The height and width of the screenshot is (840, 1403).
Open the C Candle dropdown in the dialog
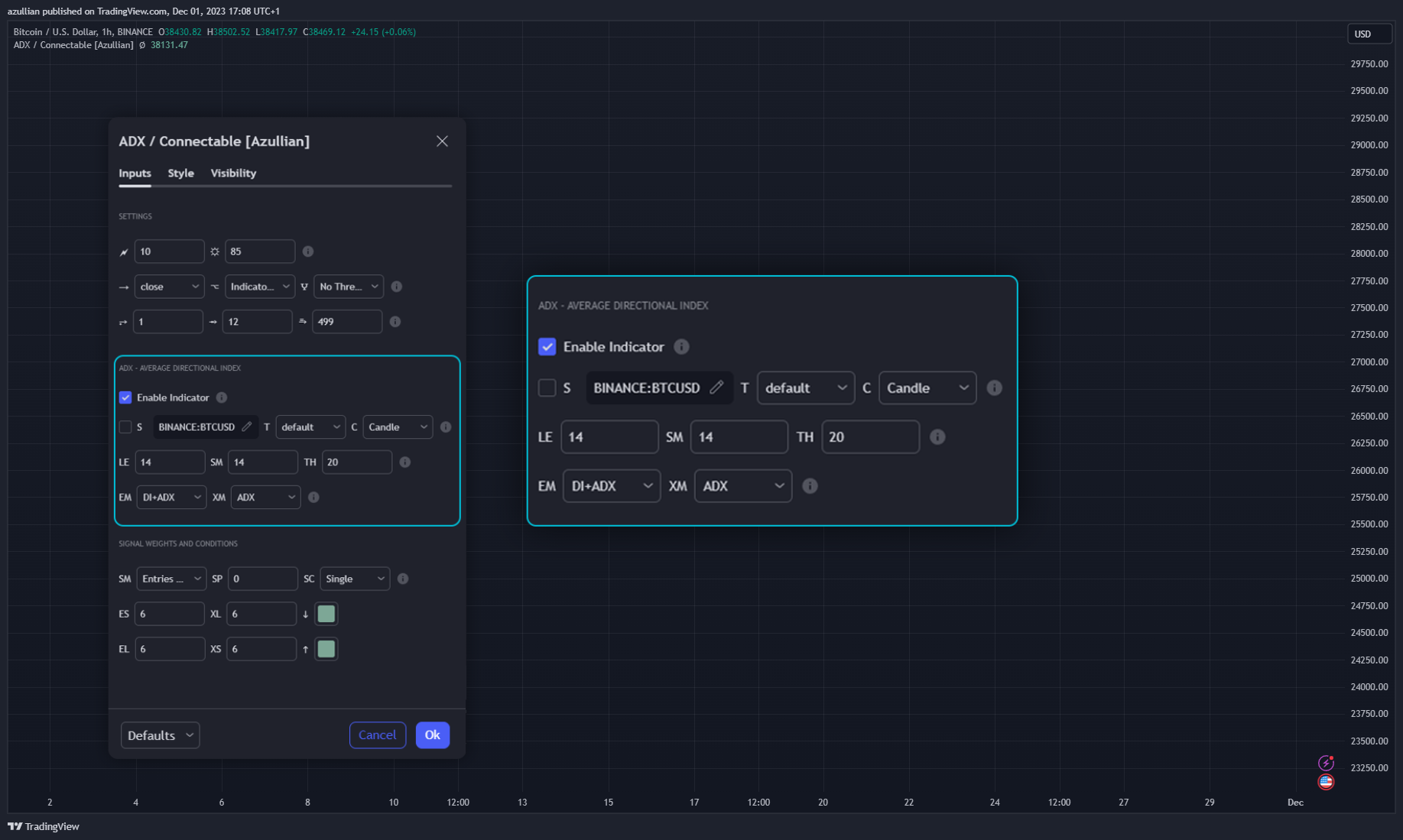click(398, 427)
